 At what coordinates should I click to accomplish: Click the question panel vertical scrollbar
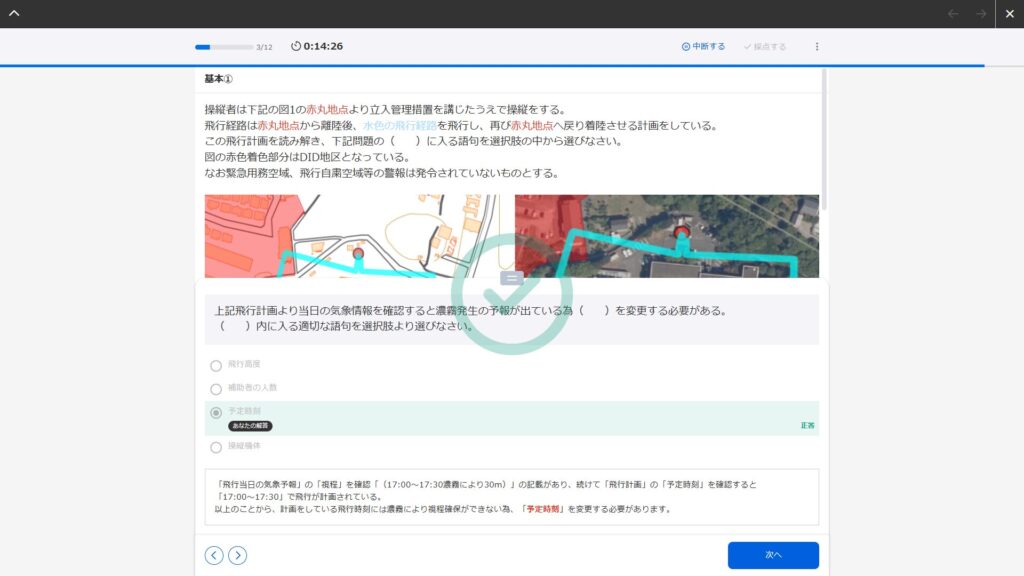(x=824, y=140)
